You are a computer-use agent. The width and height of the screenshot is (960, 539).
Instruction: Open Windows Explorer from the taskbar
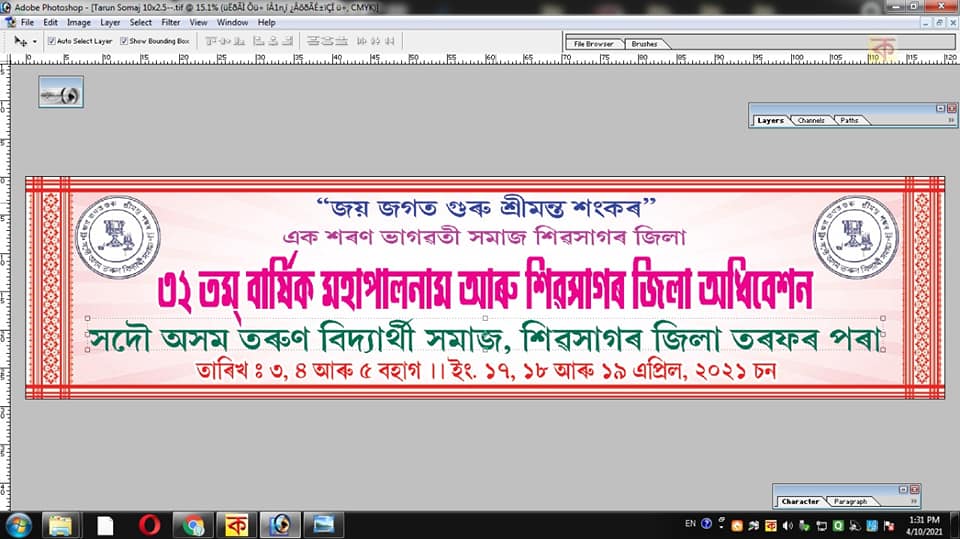(x=61, y=526)
